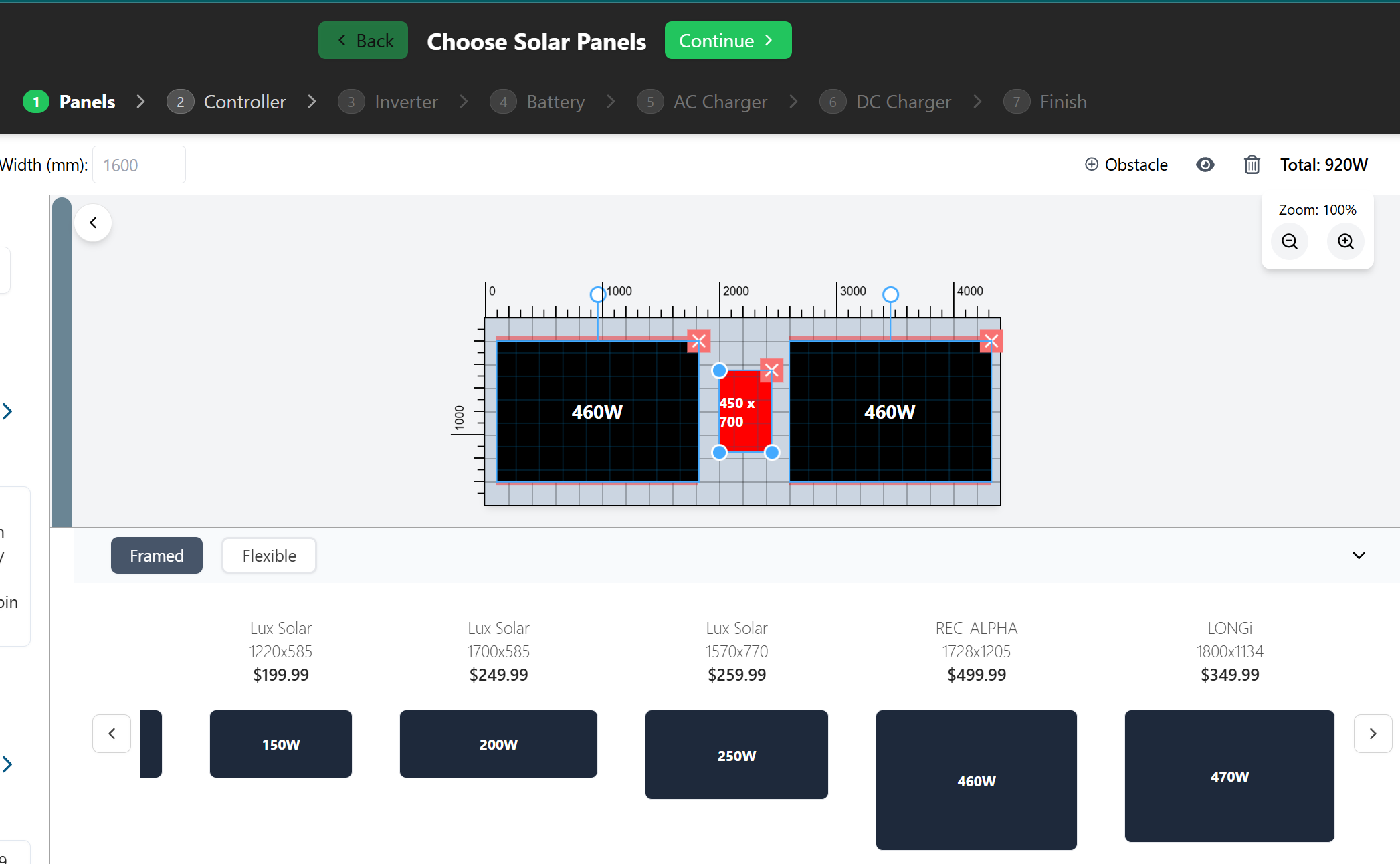This screenshot has width=1400, height=864.
Task: Zoom out the canvas
Action: click(x=1289, y=241)
